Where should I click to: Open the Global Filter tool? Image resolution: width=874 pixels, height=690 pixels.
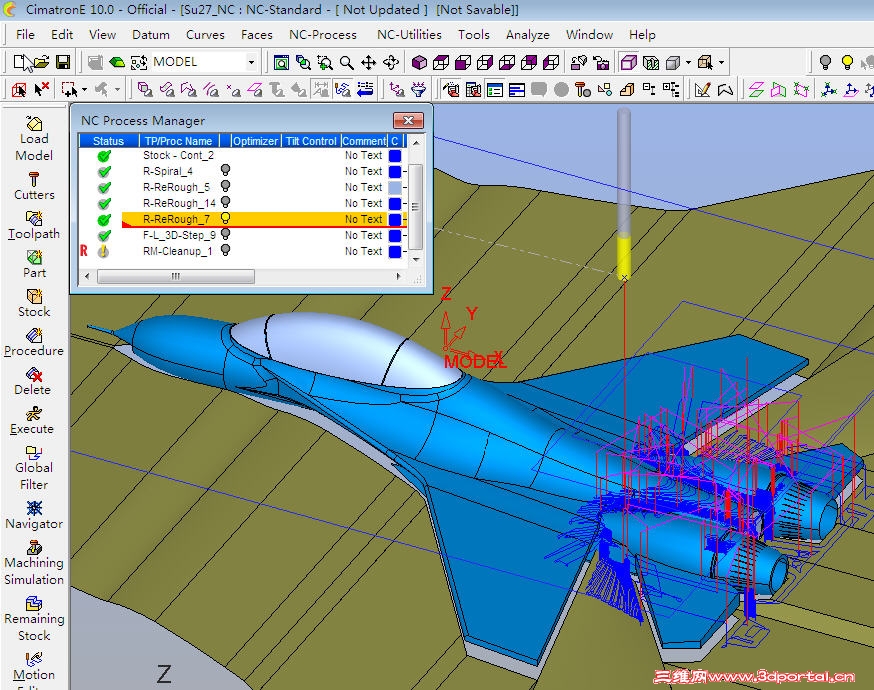coord(34,453)
